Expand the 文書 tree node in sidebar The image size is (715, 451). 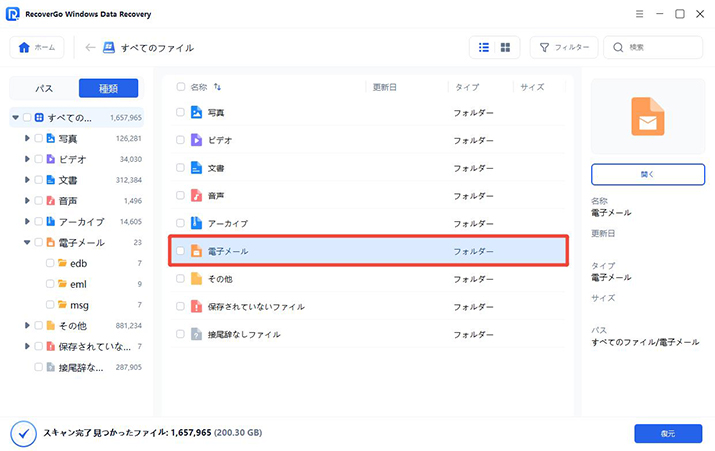click(27, 180)
